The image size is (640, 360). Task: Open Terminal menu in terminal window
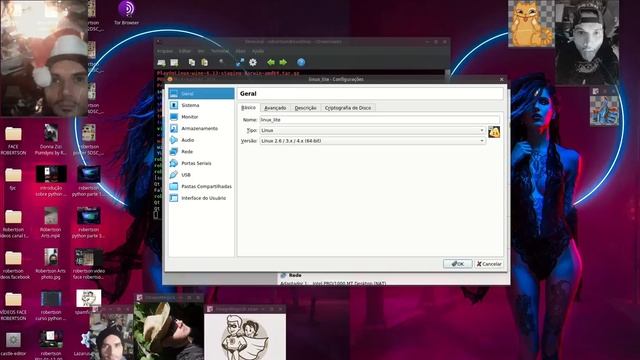click(220, 51)
